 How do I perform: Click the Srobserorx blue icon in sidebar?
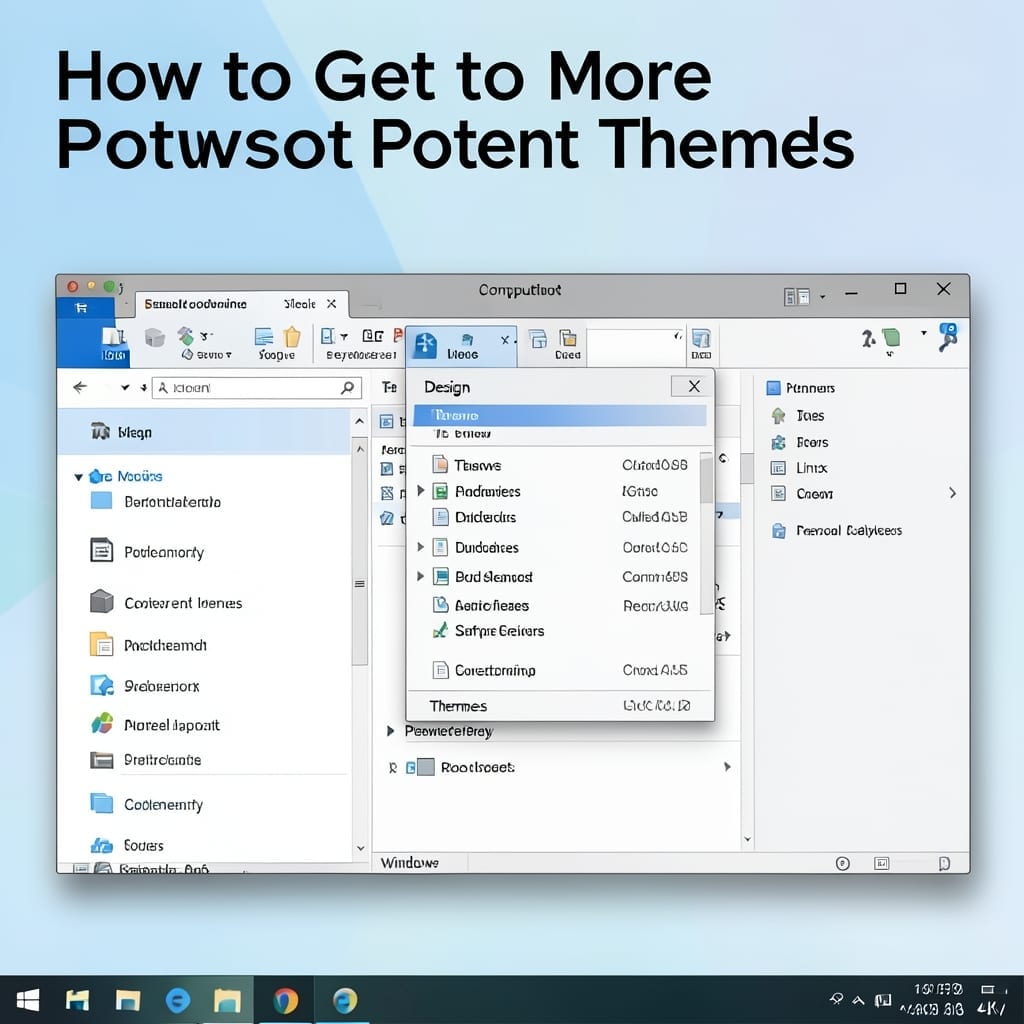coord(102,685)
